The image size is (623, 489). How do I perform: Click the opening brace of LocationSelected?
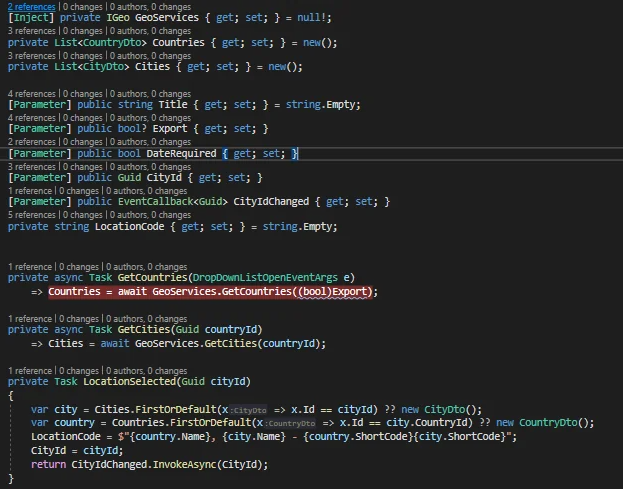[x=11, y=396]
